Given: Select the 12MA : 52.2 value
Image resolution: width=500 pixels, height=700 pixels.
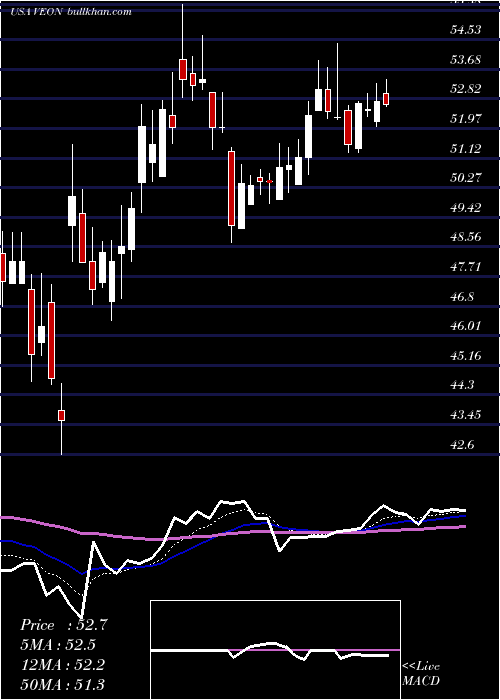Looking at the screenshot, I should coord(62,664).
